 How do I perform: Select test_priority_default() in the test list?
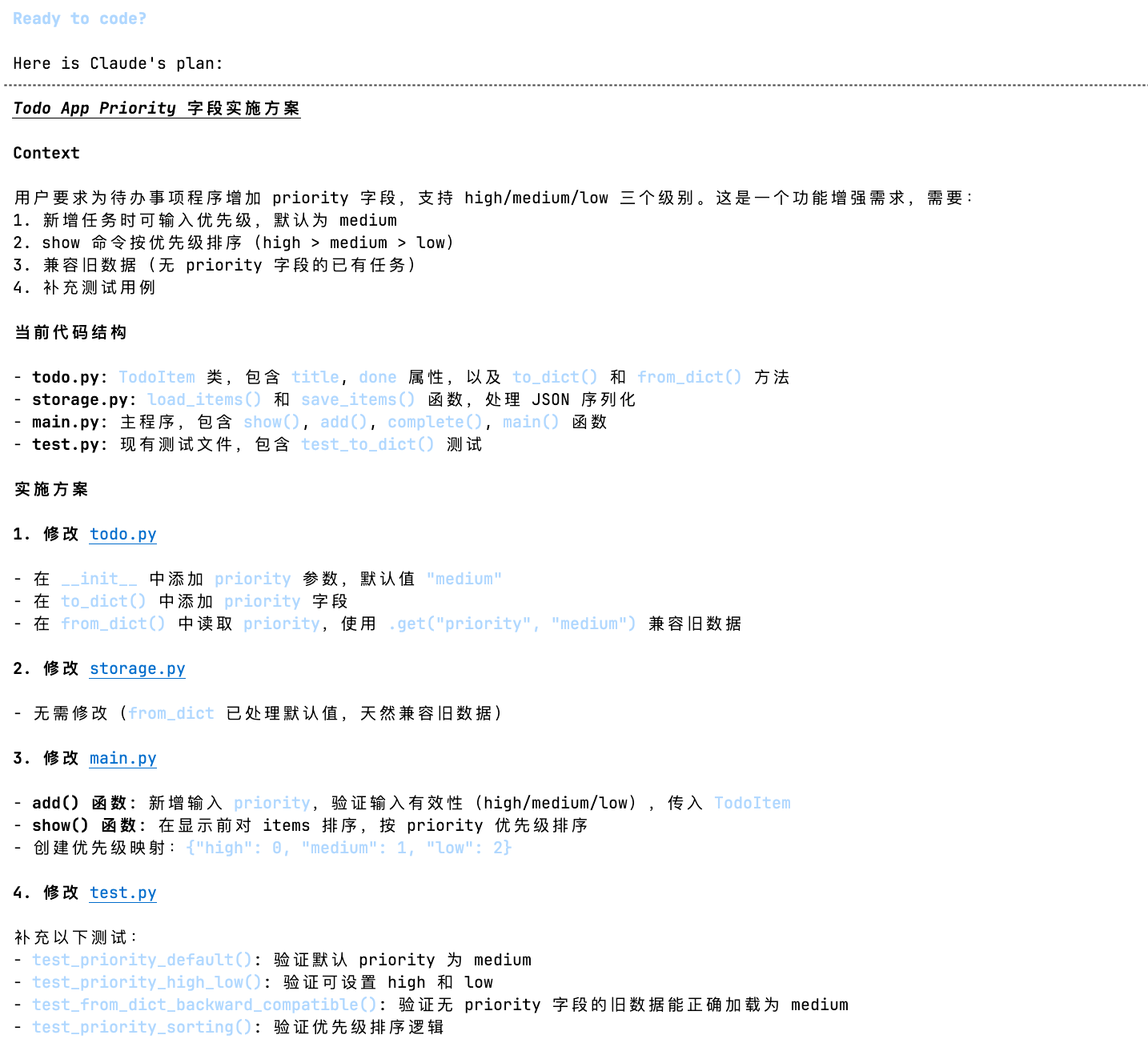point(142,960)
